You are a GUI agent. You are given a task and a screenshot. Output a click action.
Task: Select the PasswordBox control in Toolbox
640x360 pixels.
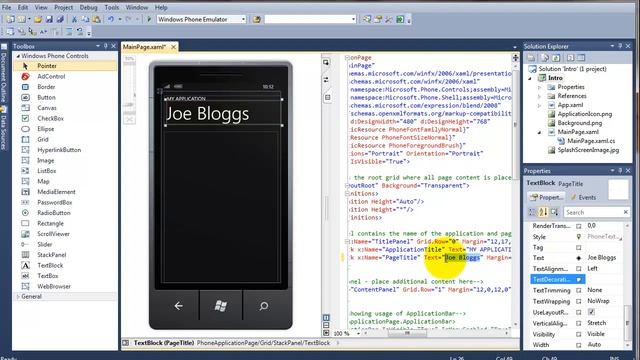click(x=65, y=202)
